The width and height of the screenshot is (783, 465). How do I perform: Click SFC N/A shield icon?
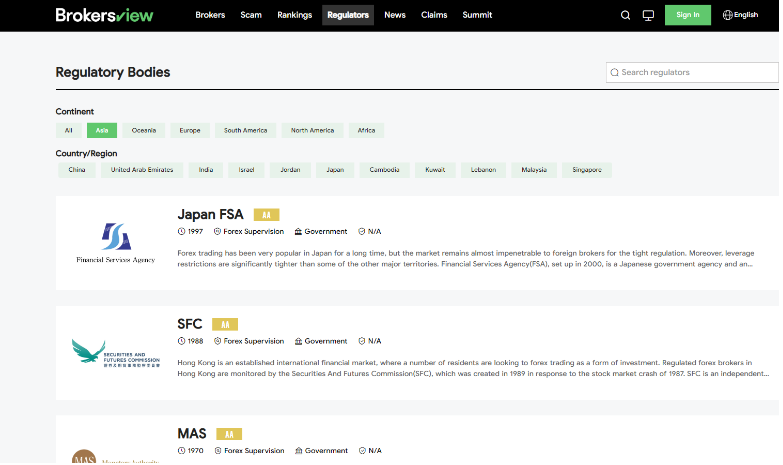[x=362, y=341]
